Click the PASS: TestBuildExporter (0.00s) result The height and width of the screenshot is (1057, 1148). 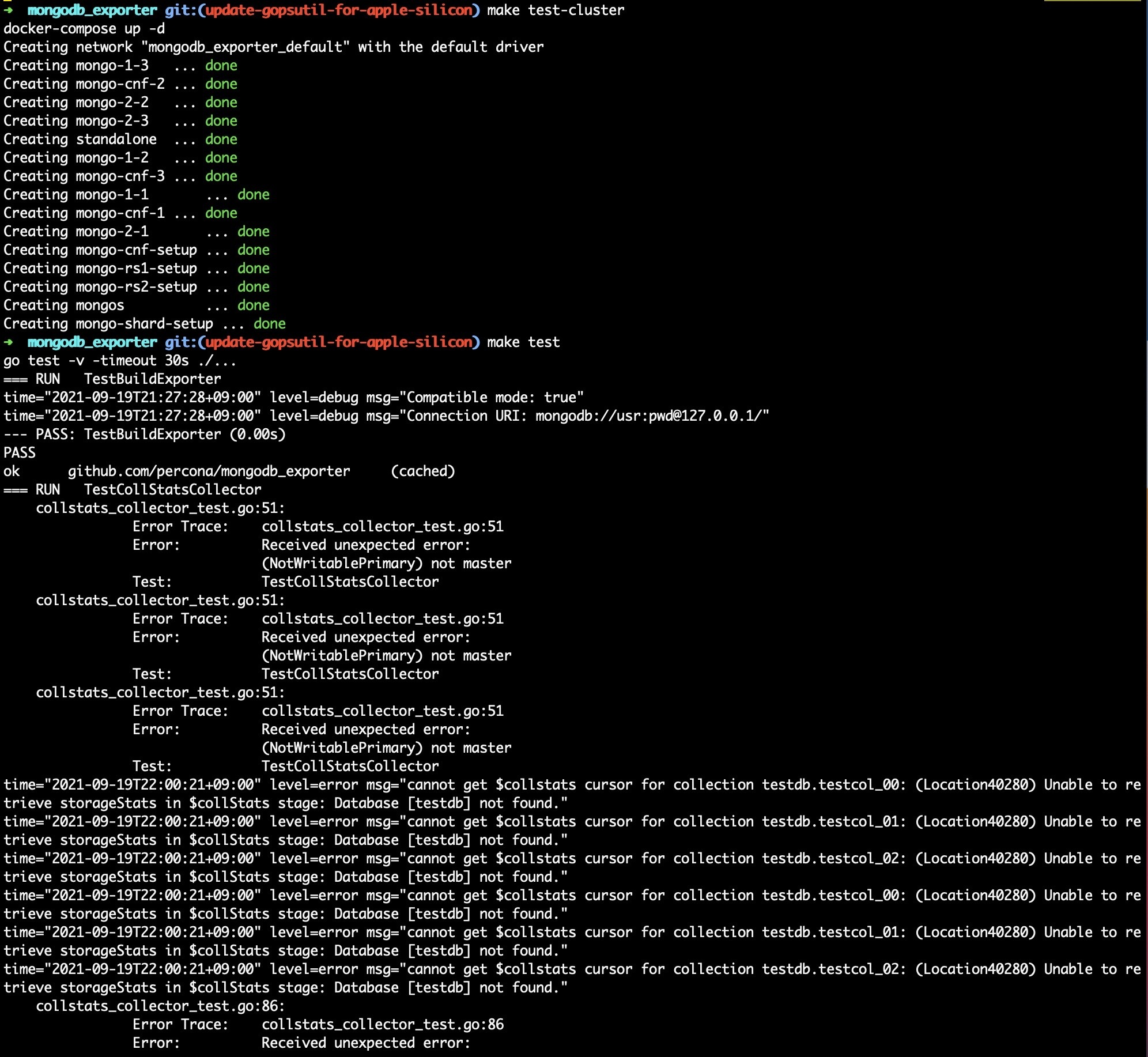click(x=144, y=434)
